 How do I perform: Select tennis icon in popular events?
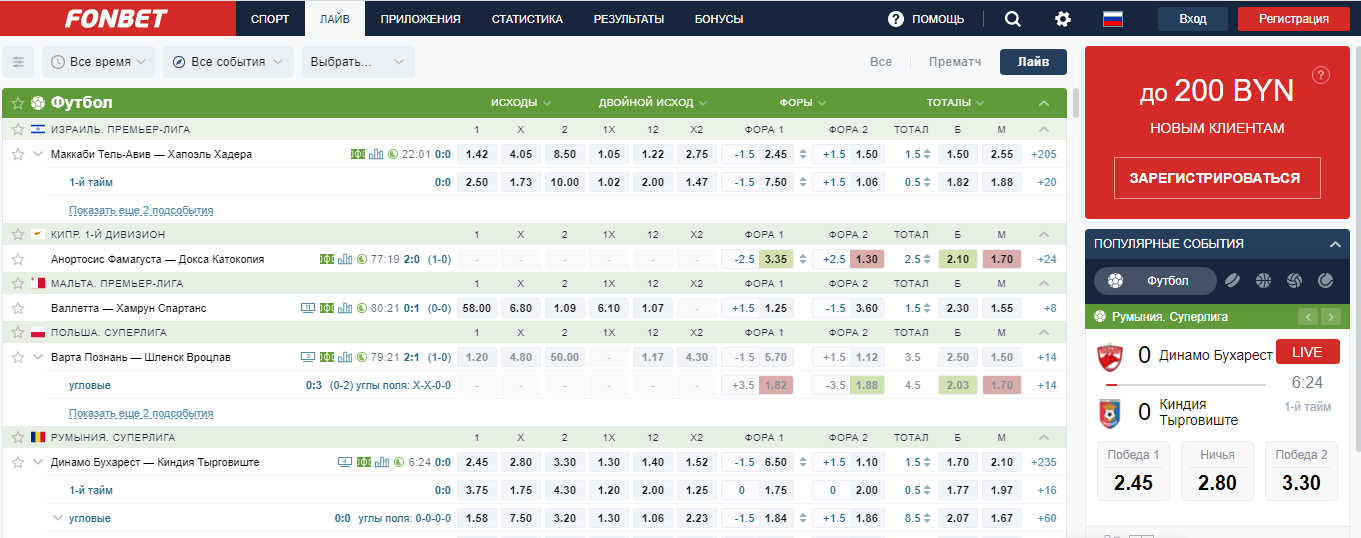(1326, 281)
